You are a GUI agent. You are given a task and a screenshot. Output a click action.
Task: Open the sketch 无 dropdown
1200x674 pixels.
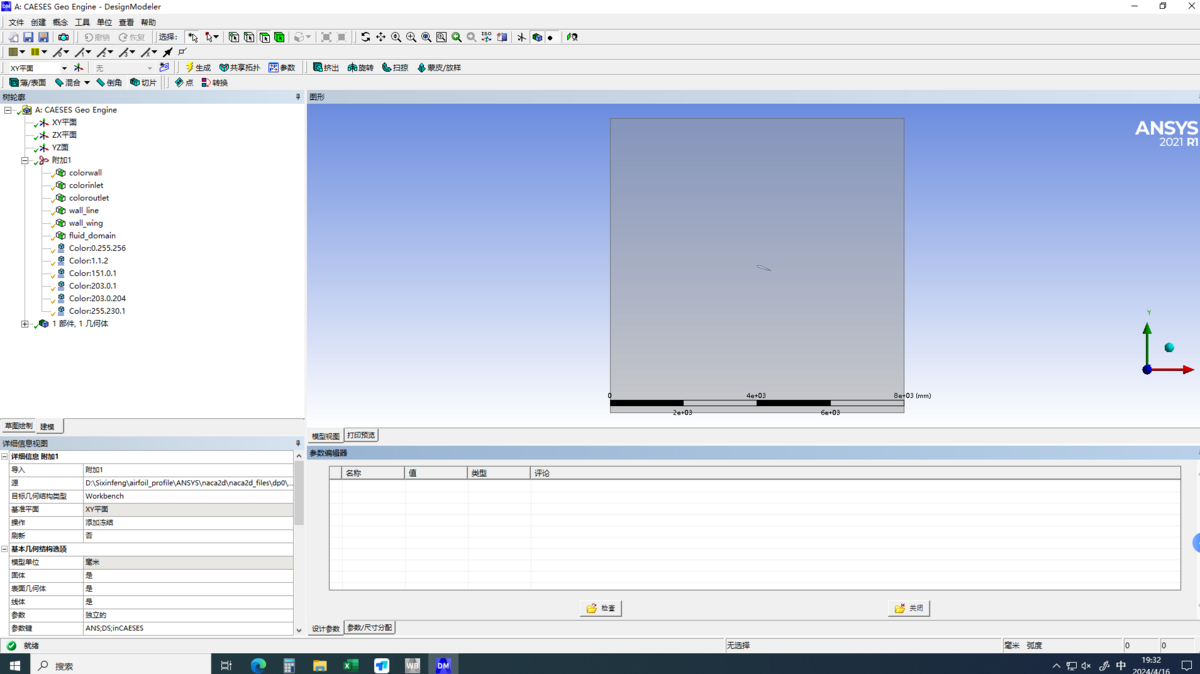pos(150,68)
